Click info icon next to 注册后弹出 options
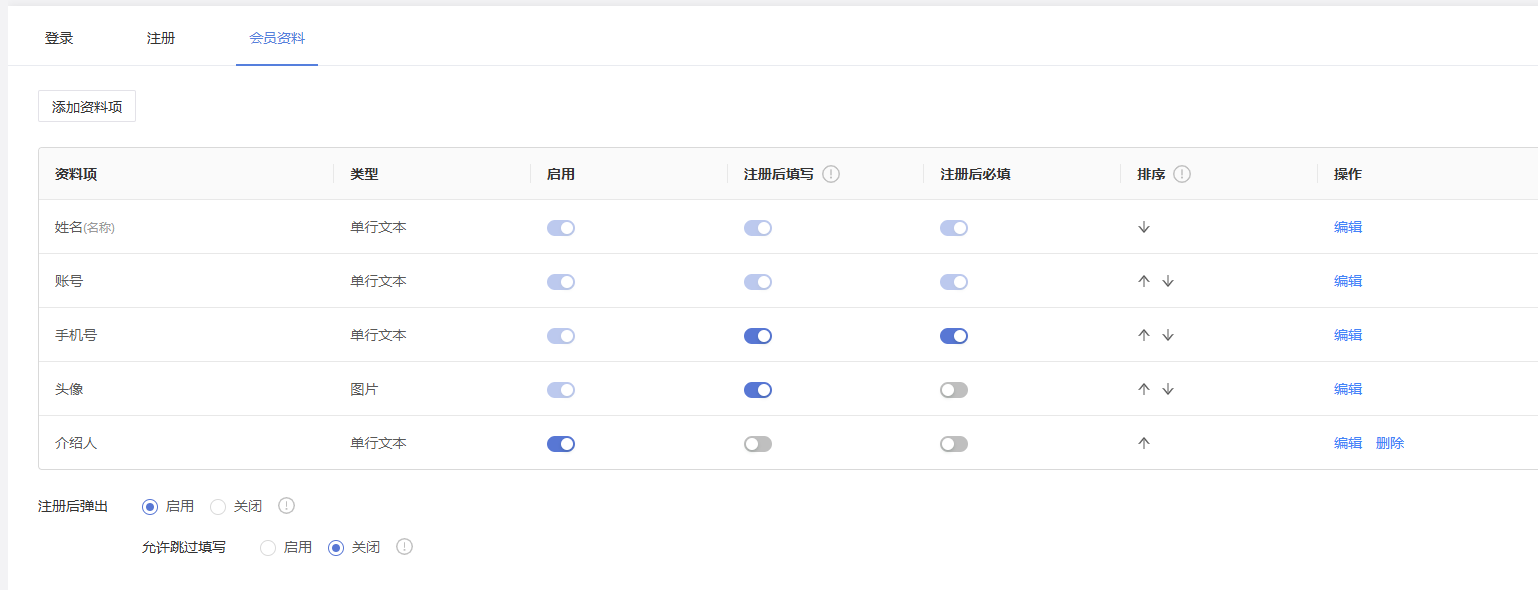 [286, 506]
